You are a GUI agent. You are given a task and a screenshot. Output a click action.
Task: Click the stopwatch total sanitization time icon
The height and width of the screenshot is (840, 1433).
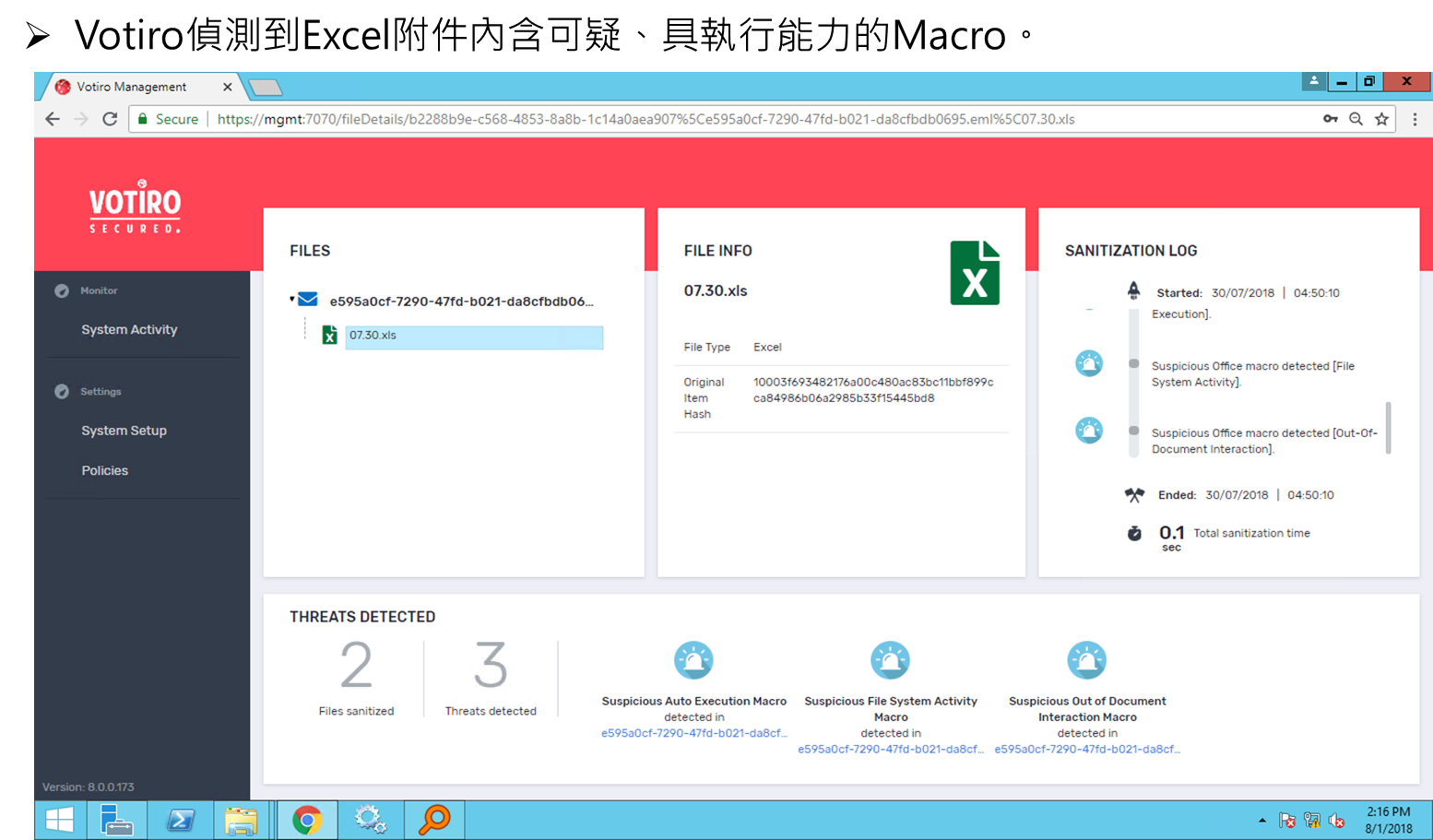pos(1134,533)
